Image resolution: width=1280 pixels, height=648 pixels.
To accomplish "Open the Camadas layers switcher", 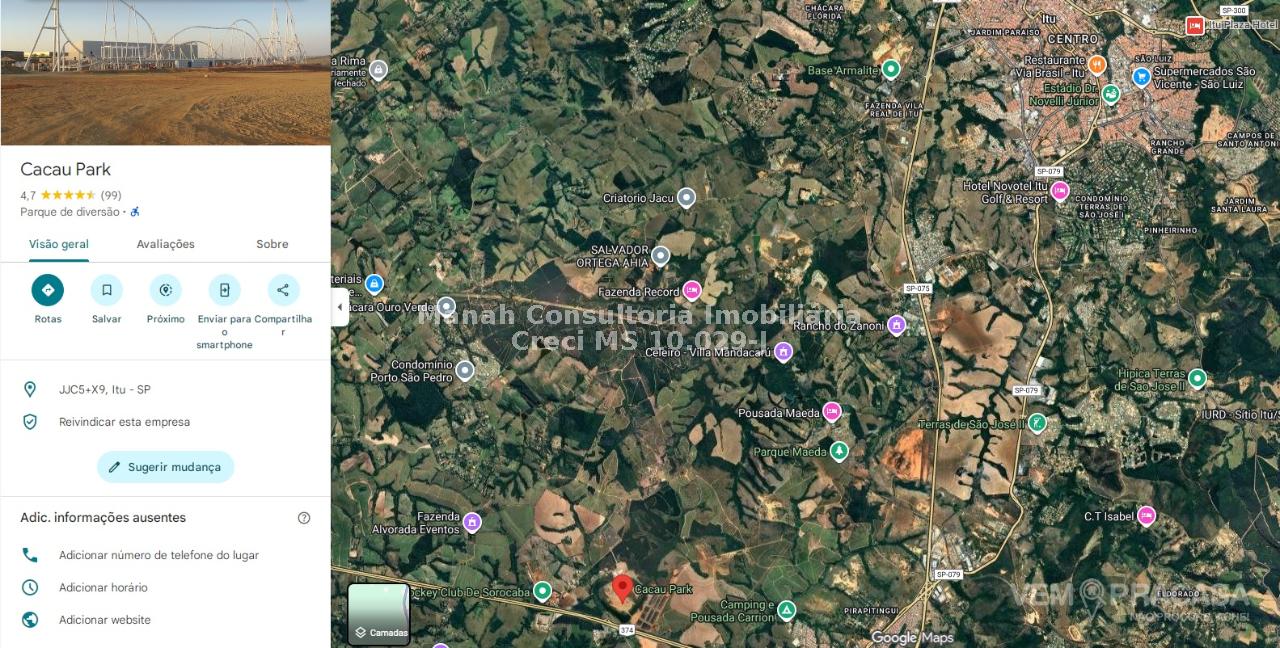I will (x=379, y=614).
